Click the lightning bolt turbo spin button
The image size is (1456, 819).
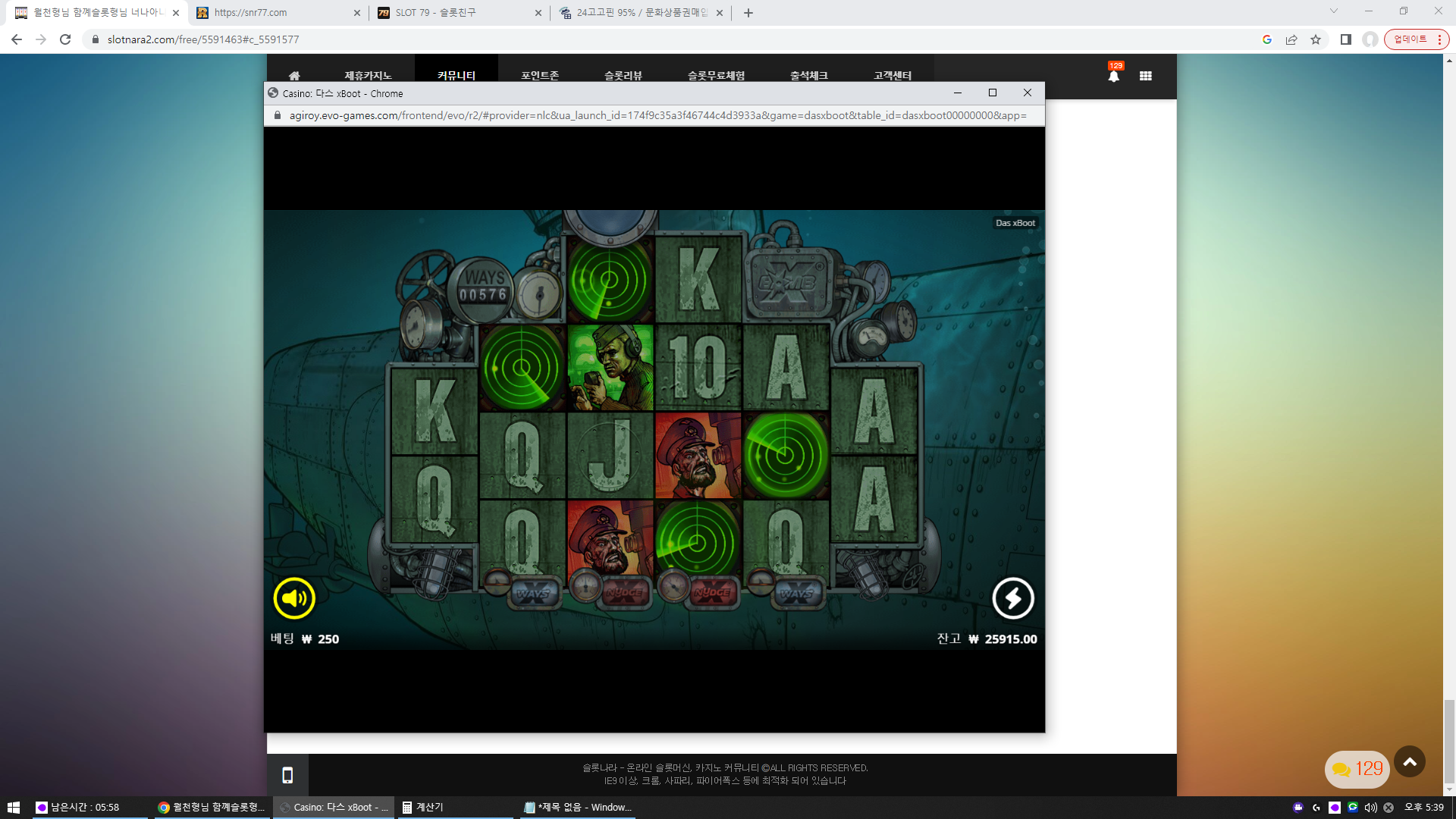point(1013,598)
